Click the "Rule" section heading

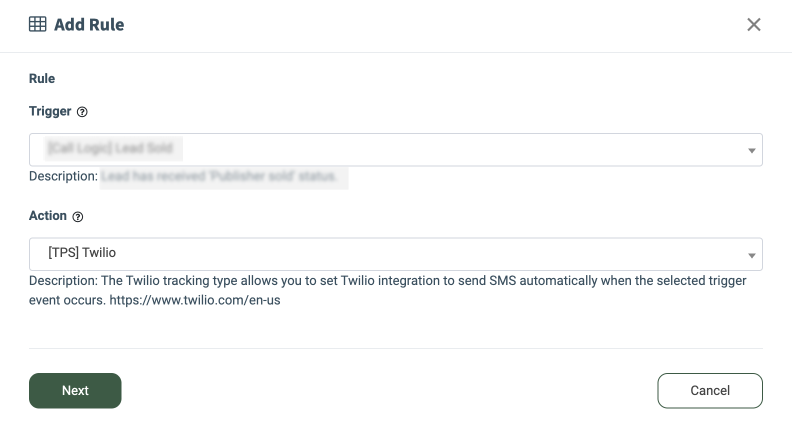point(42,78)
